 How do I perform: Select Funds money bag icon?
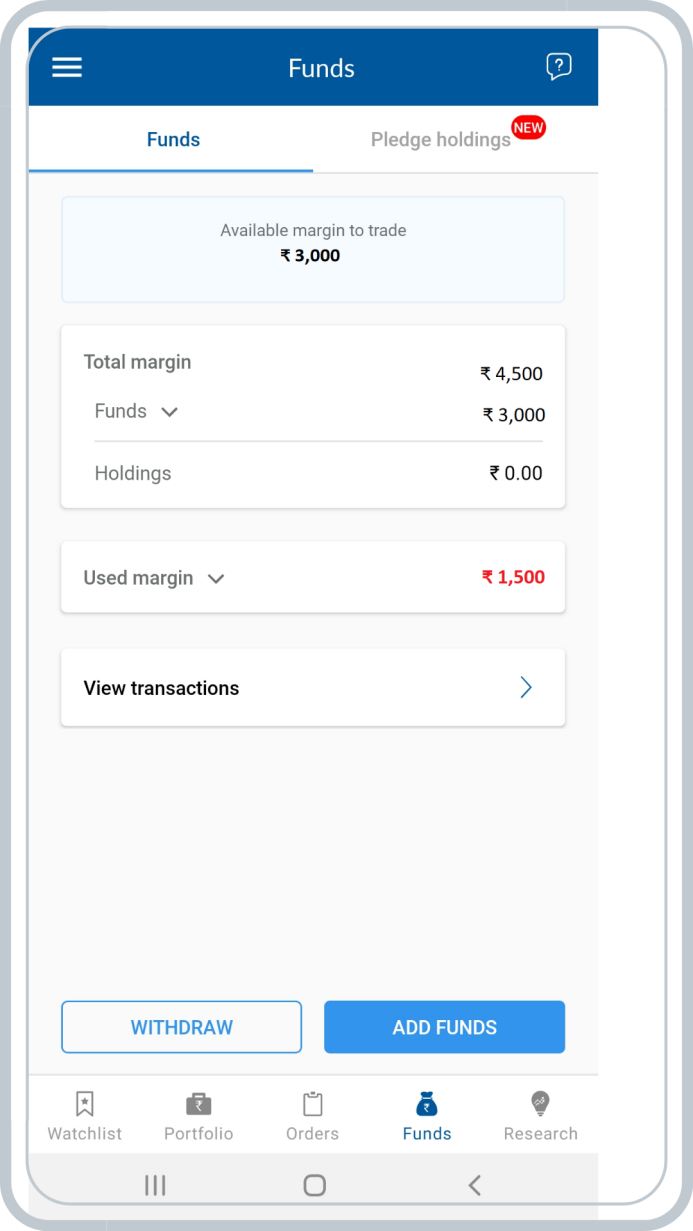(427, 1104)
